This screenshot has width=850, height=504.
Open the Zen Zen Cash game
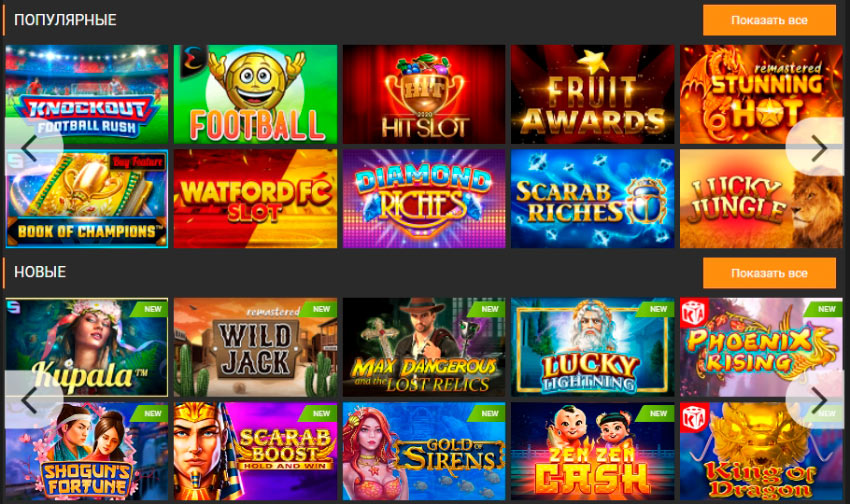[x=593, y=451]
